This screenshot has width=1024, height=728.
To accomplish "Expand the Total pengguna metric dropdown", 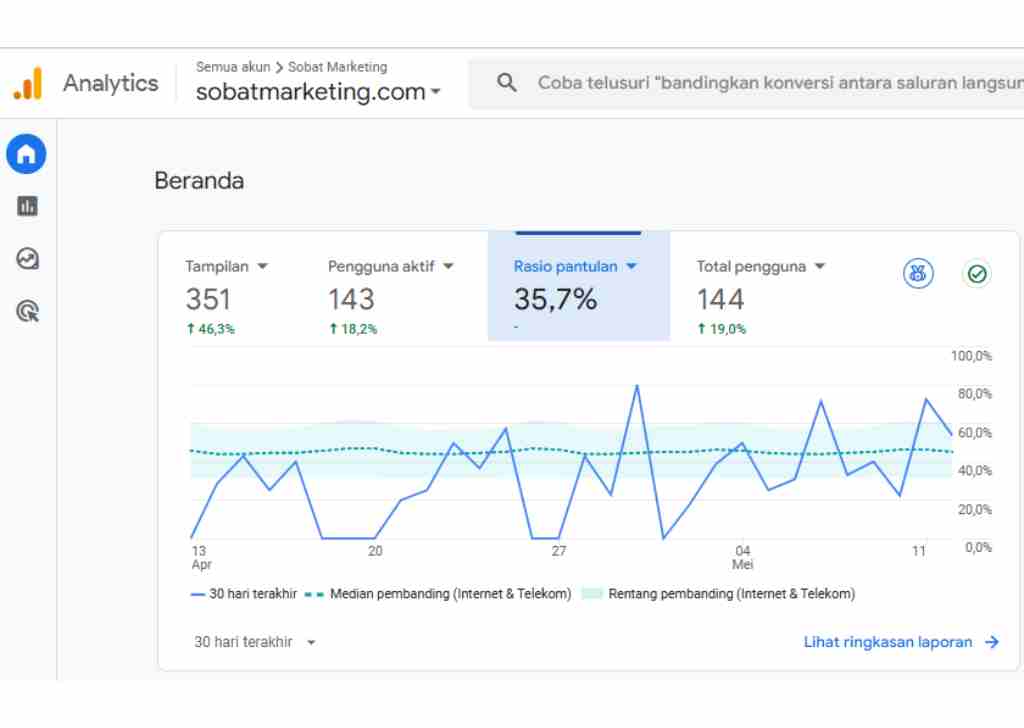I will [820, 267].
